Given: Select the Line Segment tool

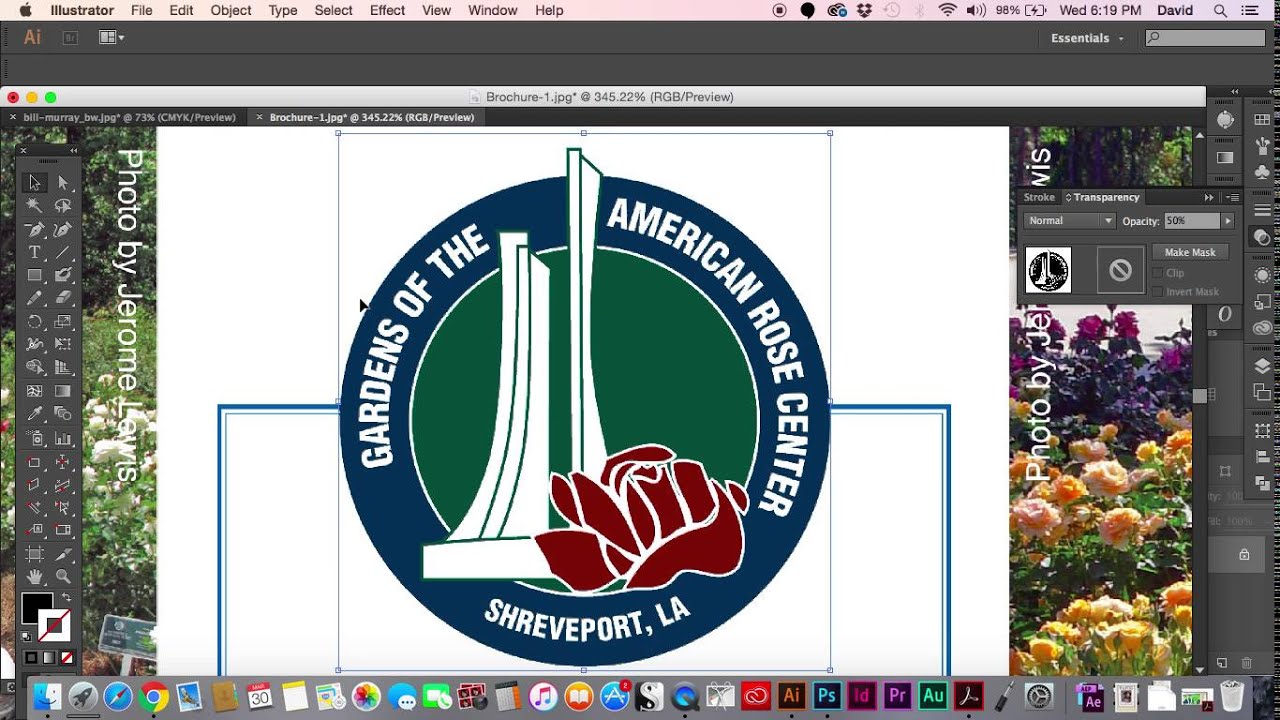Looking at the screenshot, I should coord(63,252).
